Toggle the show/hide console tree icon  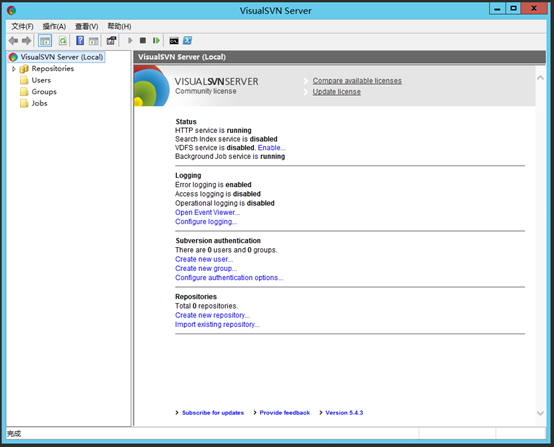point(45,41)
